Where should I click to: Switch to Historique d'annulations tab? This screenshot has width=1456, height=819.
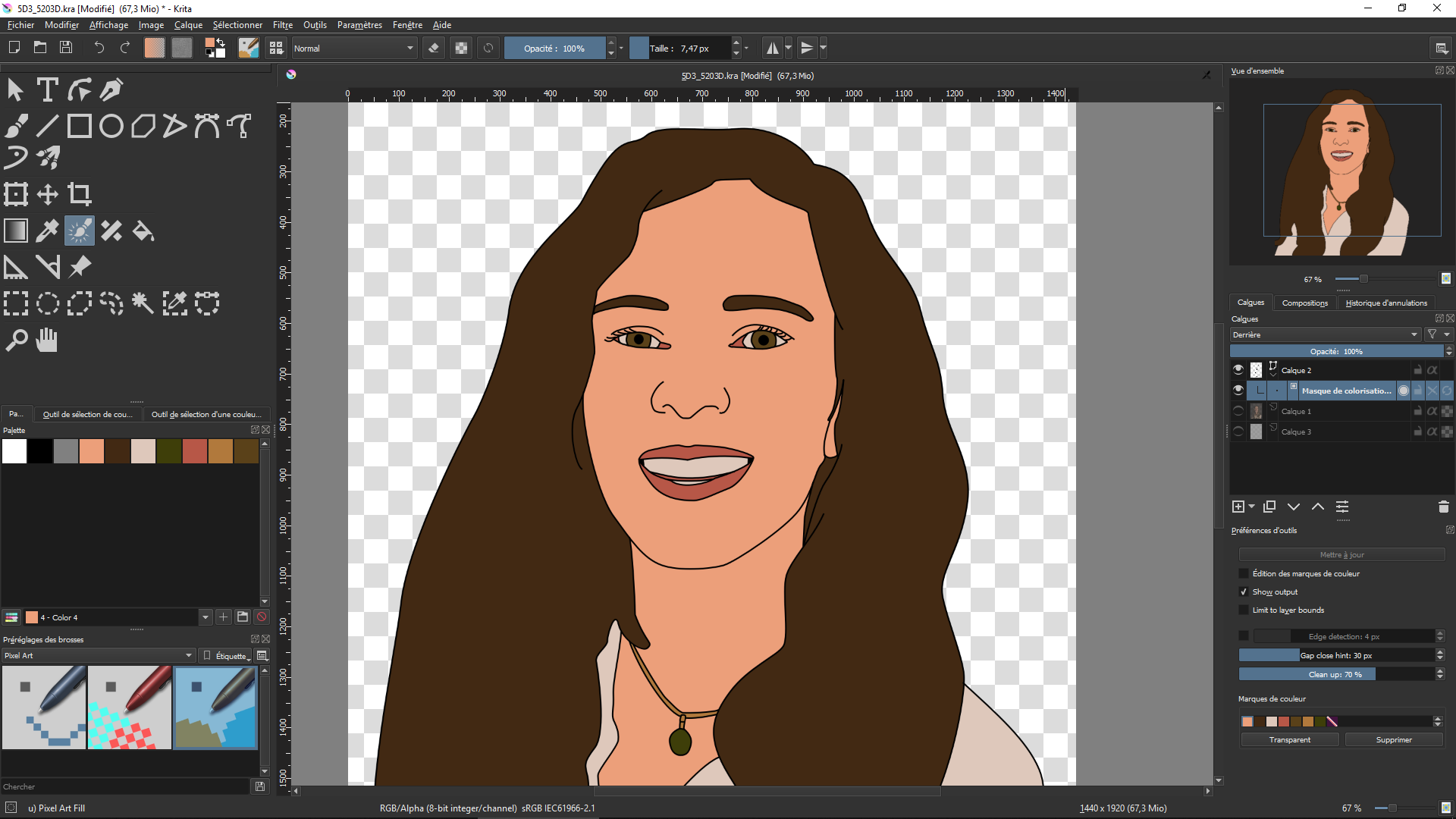click(x=1386, y=303)
